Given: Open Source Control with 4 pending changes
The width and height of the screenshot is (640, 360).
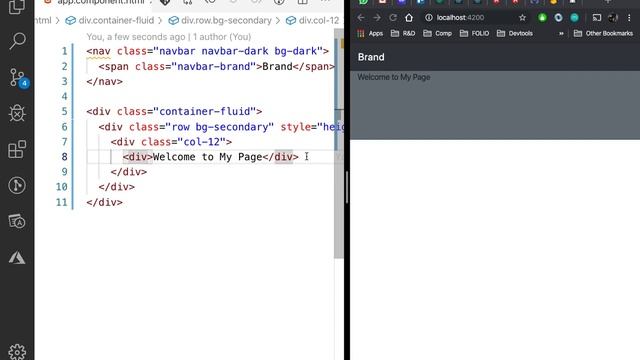Looking at the screenshot, I should pyautogui.click(x=18, y=78).
